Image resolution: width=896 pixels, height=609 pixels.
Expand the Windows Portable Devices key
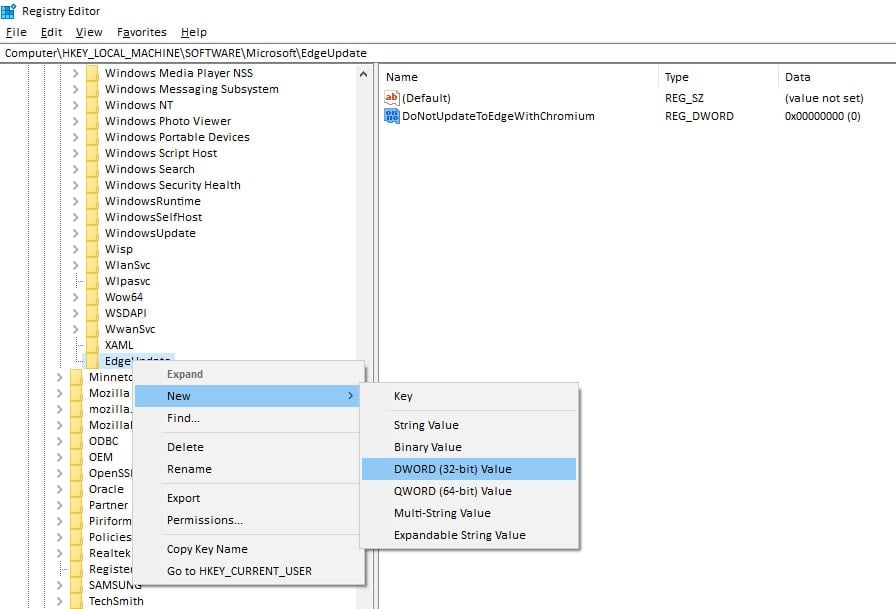pos(75,137)
